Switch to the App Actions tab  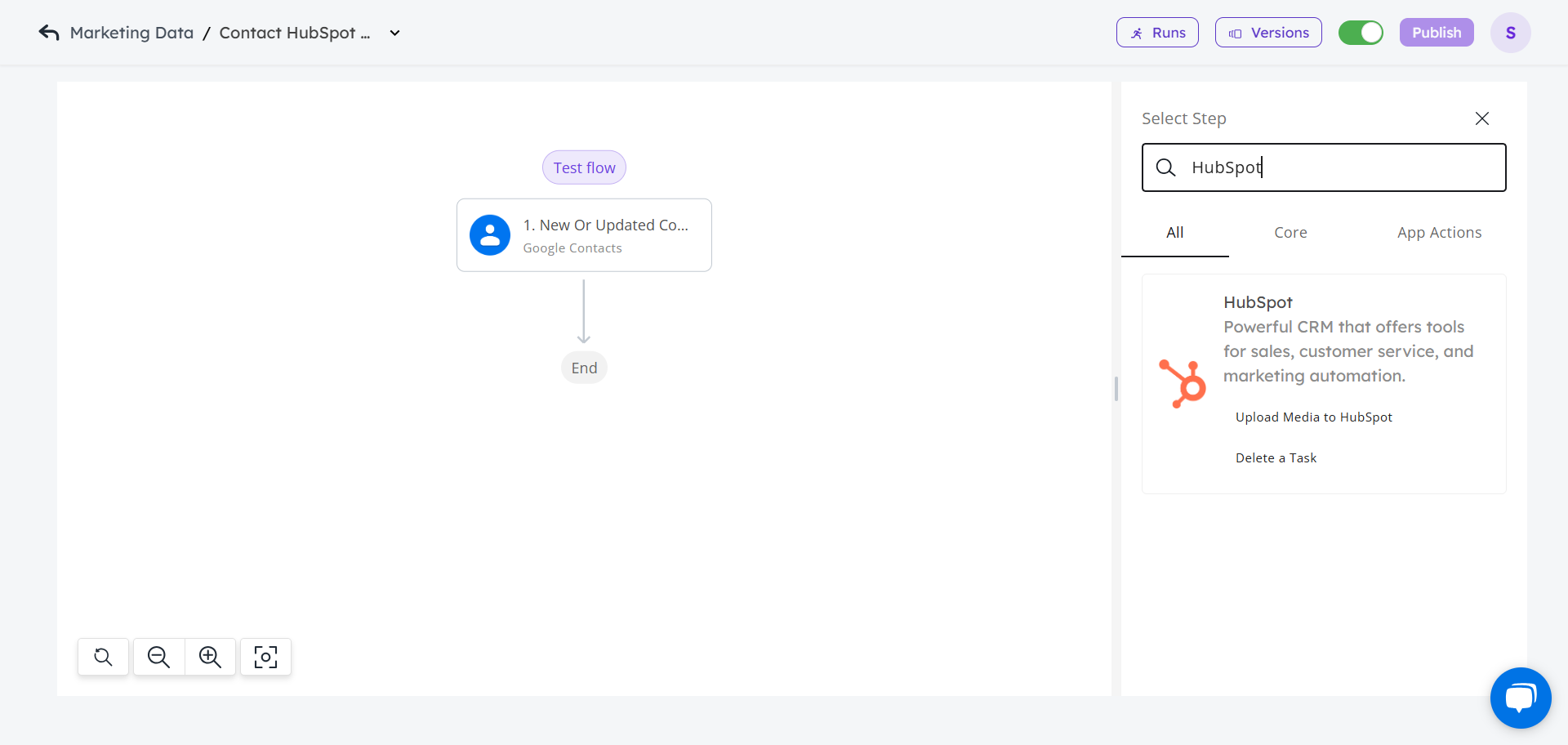click(x=1439, y=233)
